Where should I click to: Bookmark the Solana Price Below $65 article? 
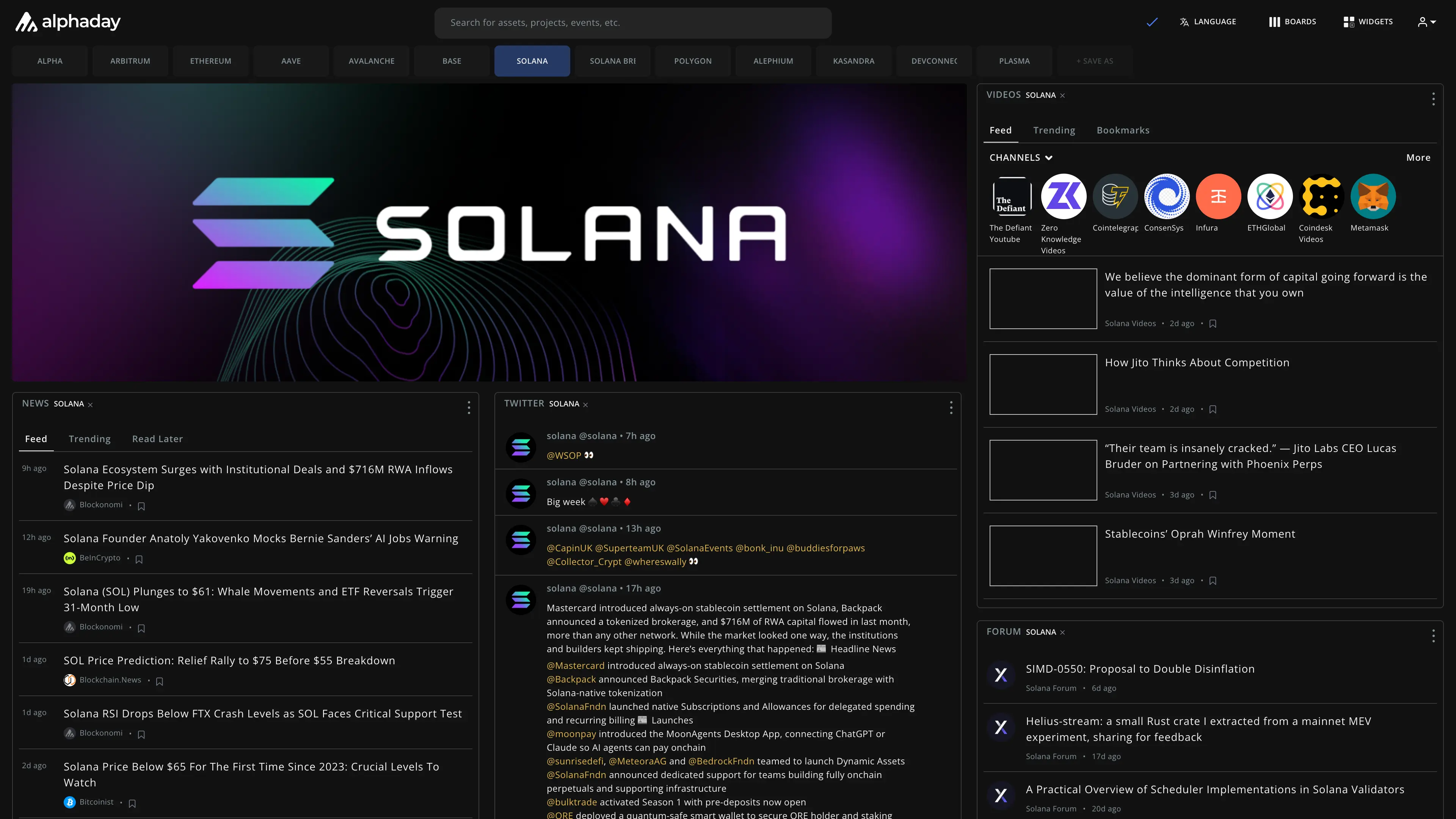tap(132, 804)
